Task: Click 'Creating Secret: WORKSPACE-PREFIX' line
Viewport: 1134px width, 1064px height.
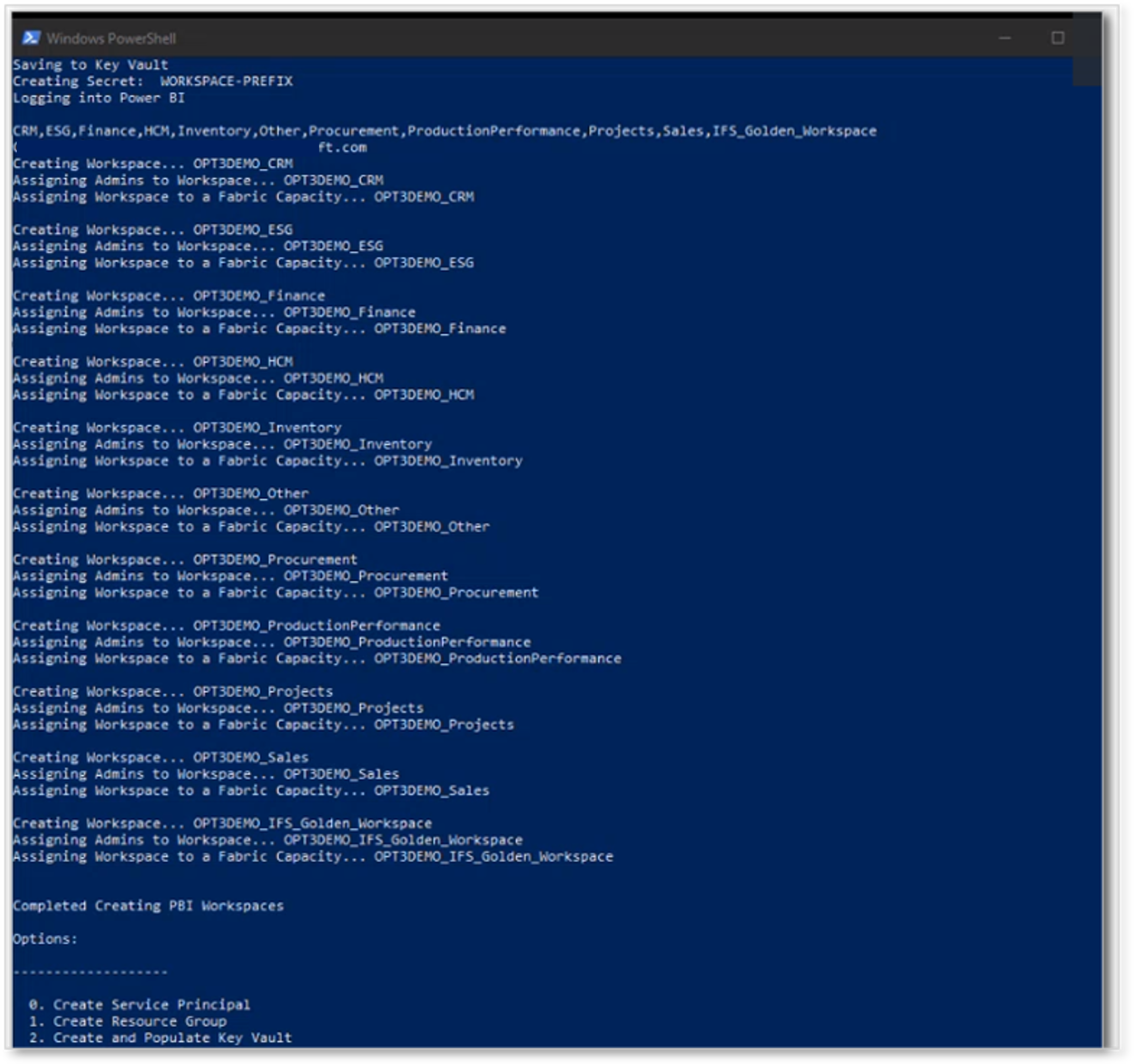Action: click(153, 81)
